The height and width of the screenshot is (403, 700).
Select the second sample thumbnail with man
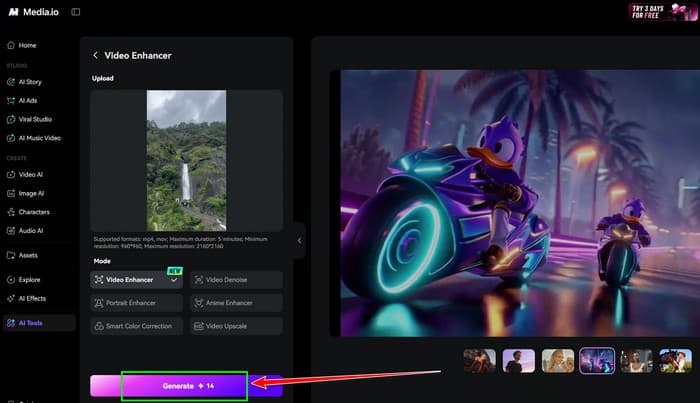click(x=519, y=361)
